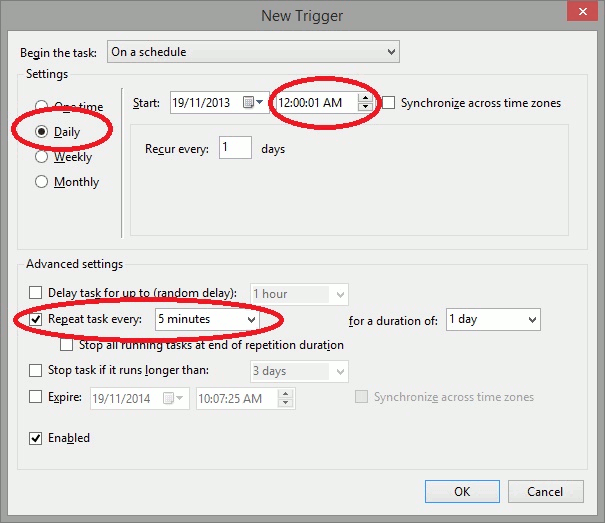
Task: Click the Recur every days input field
Action: point(236,149)
